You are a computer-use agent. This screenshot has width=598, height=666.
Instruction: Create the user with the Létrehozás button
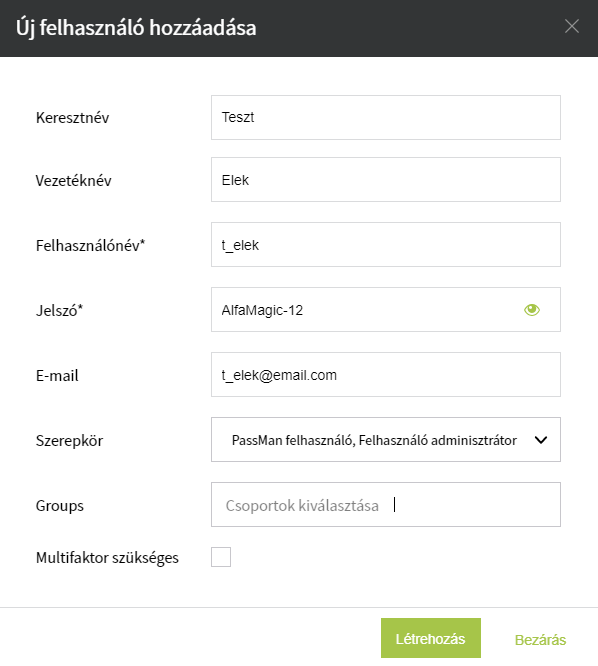pos(431,638)
